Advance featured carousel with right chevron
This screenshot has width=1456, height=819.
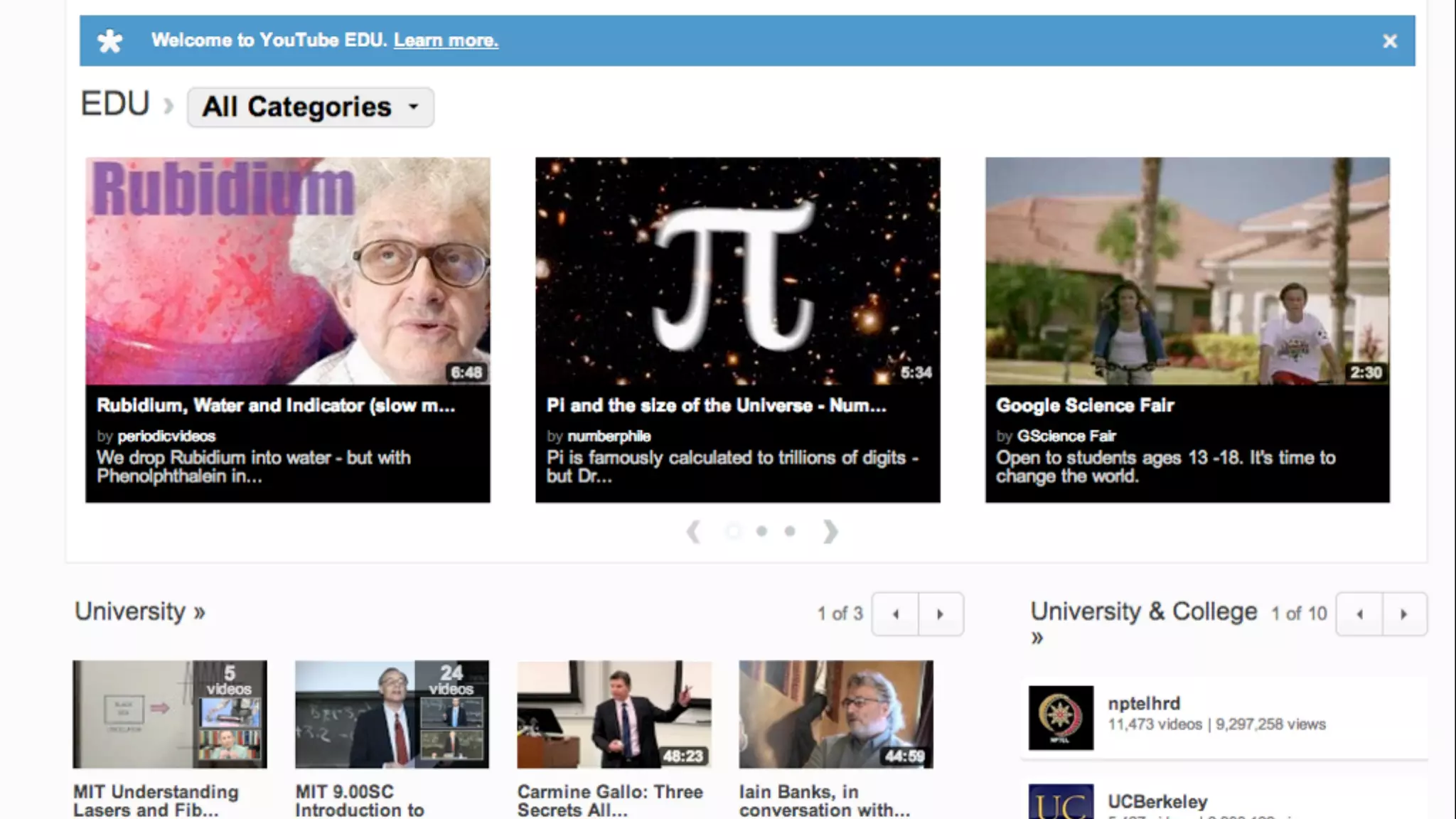[x=830, y=531]
